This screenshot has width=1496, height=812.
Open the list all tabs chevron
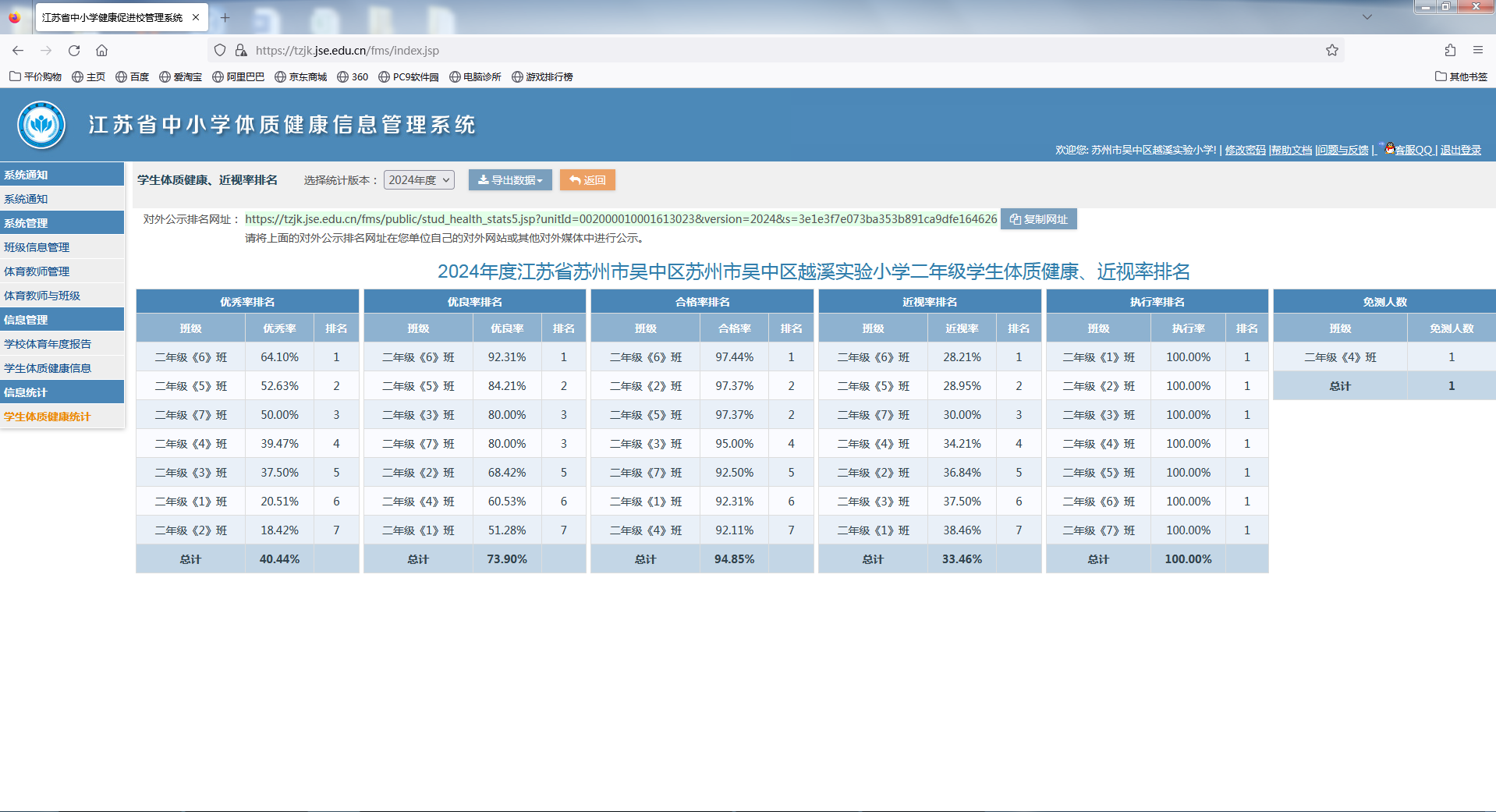[x=1367, y=16]
